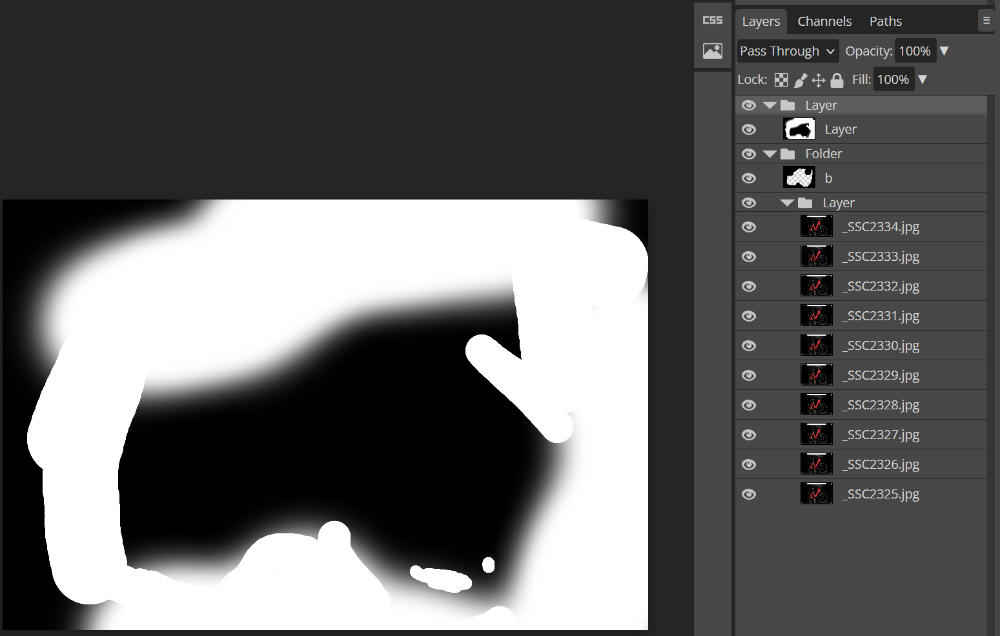The image size is (1000, 636).
Task: Hide the black-and-white mask Layer
Action: point(749,129)
